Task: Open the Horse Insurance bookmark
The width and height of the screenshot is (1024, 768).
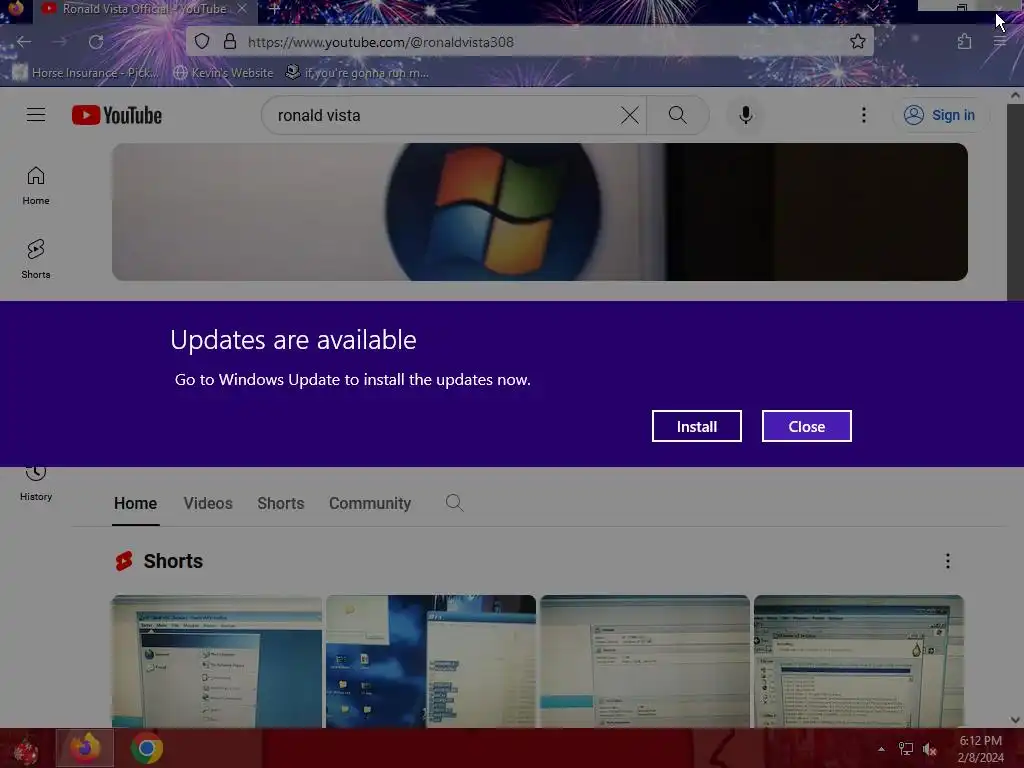Action: tap(86, 72)
